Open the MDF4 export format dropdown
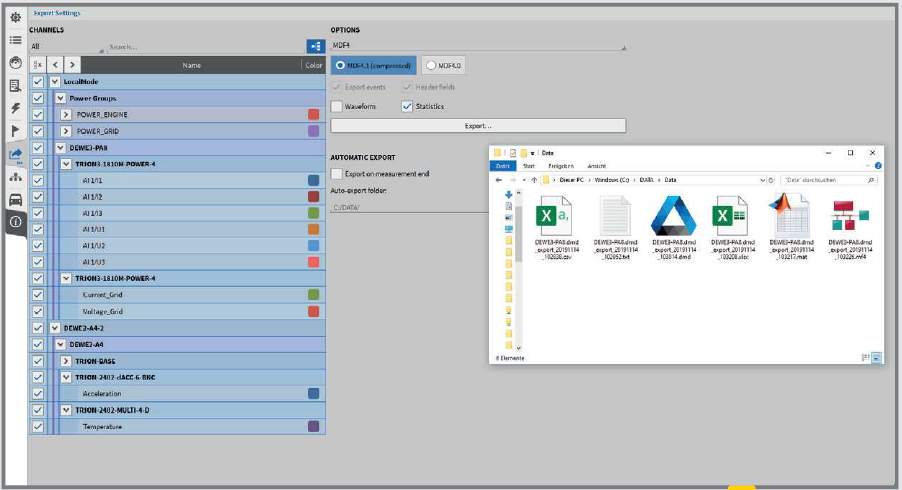 tap(478, 45)
